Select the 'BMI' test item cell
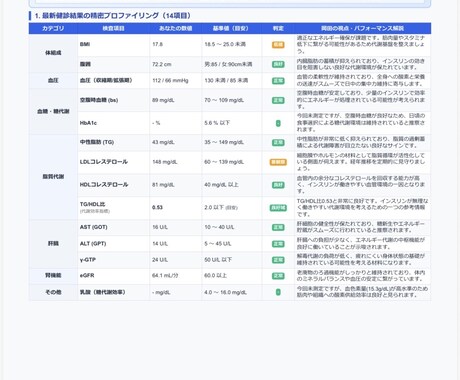Screen dimensions: 460x380 (114, 44)
